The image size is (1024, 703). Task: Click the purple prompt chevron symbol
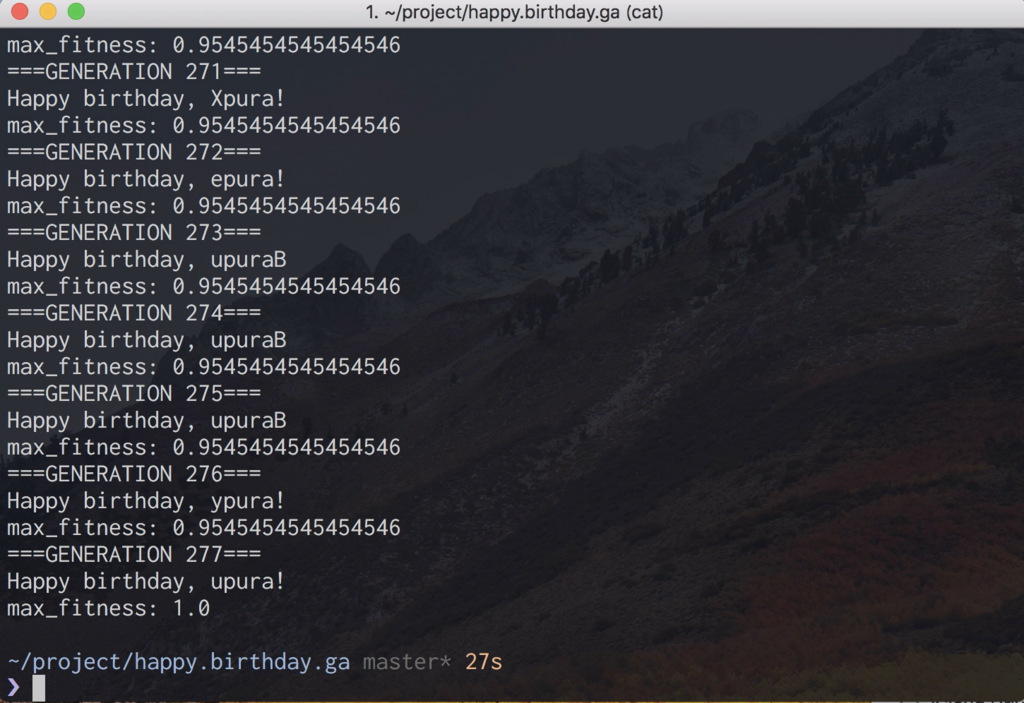pyautogui.click(x=13, y=687)
